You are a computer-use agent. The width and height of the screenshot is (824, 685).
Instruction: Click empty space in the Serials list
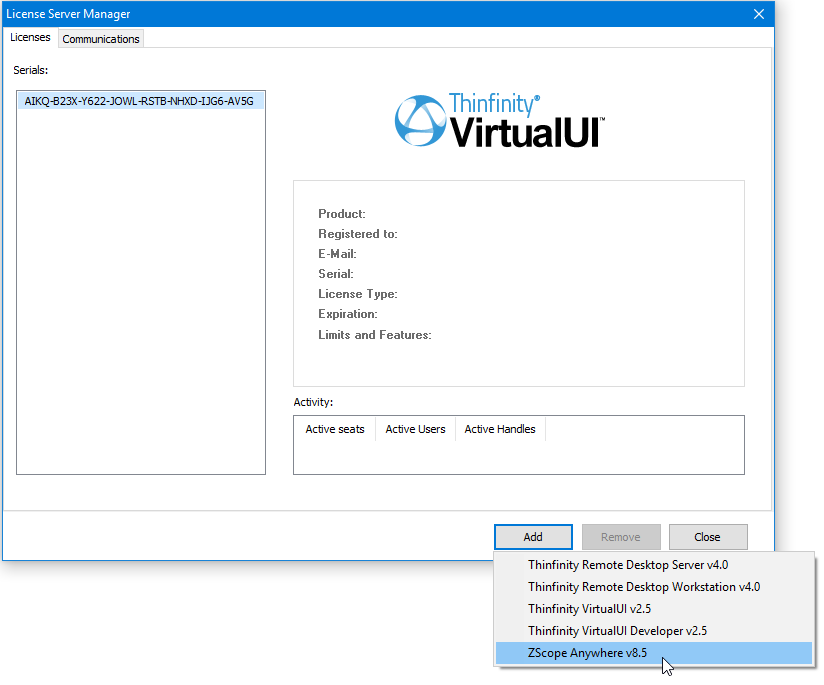click(140, 300)
